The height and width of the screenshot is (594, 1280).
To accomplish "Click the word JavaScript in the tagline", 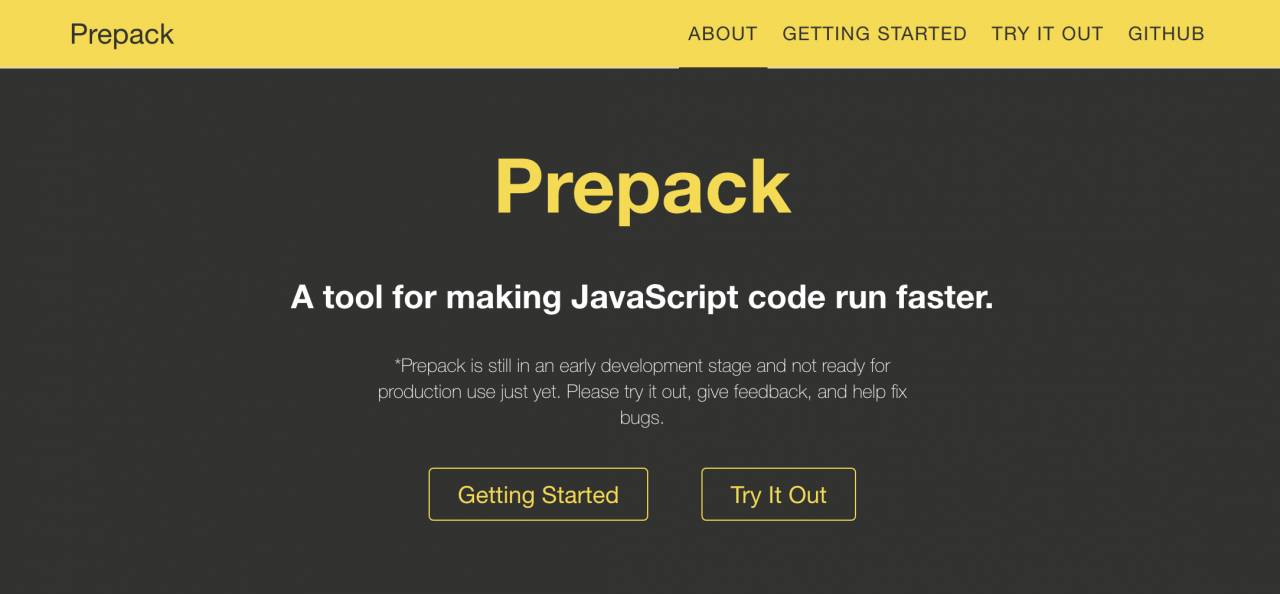I will 654,297.
